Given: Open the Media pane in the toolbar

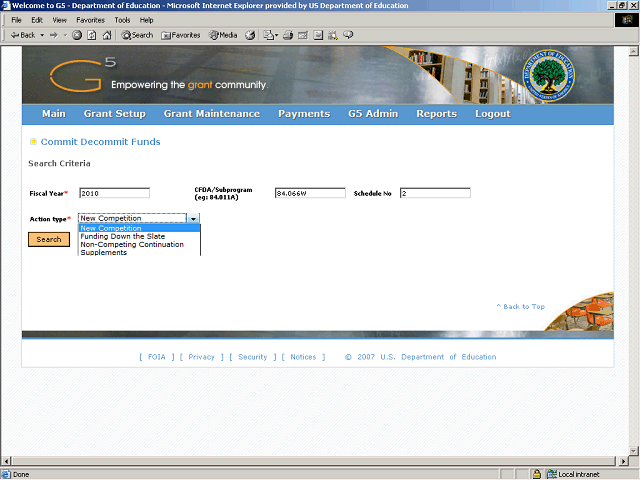Looking at the screenshot, I should click(x=223, y=36).
